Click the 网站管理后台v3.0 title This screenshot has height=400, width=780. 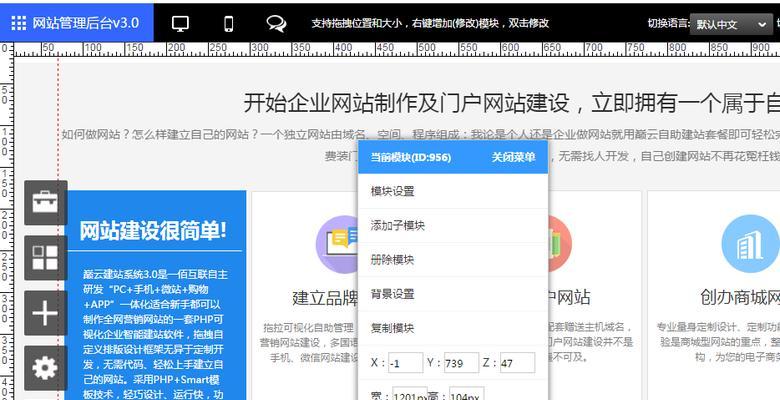[86, 23]
